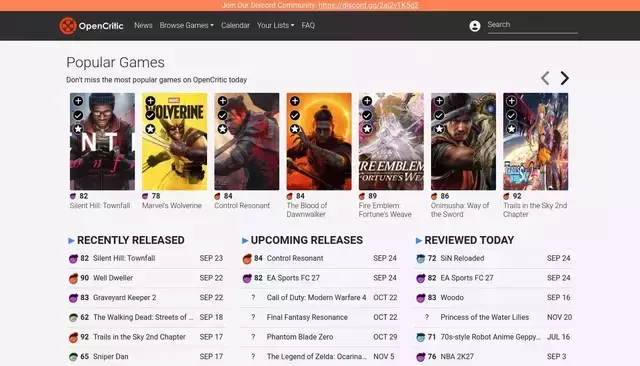Mark Marvel's Wolverine as played (check)
This screenshot has width=640, height=366.
click(150, 115)
